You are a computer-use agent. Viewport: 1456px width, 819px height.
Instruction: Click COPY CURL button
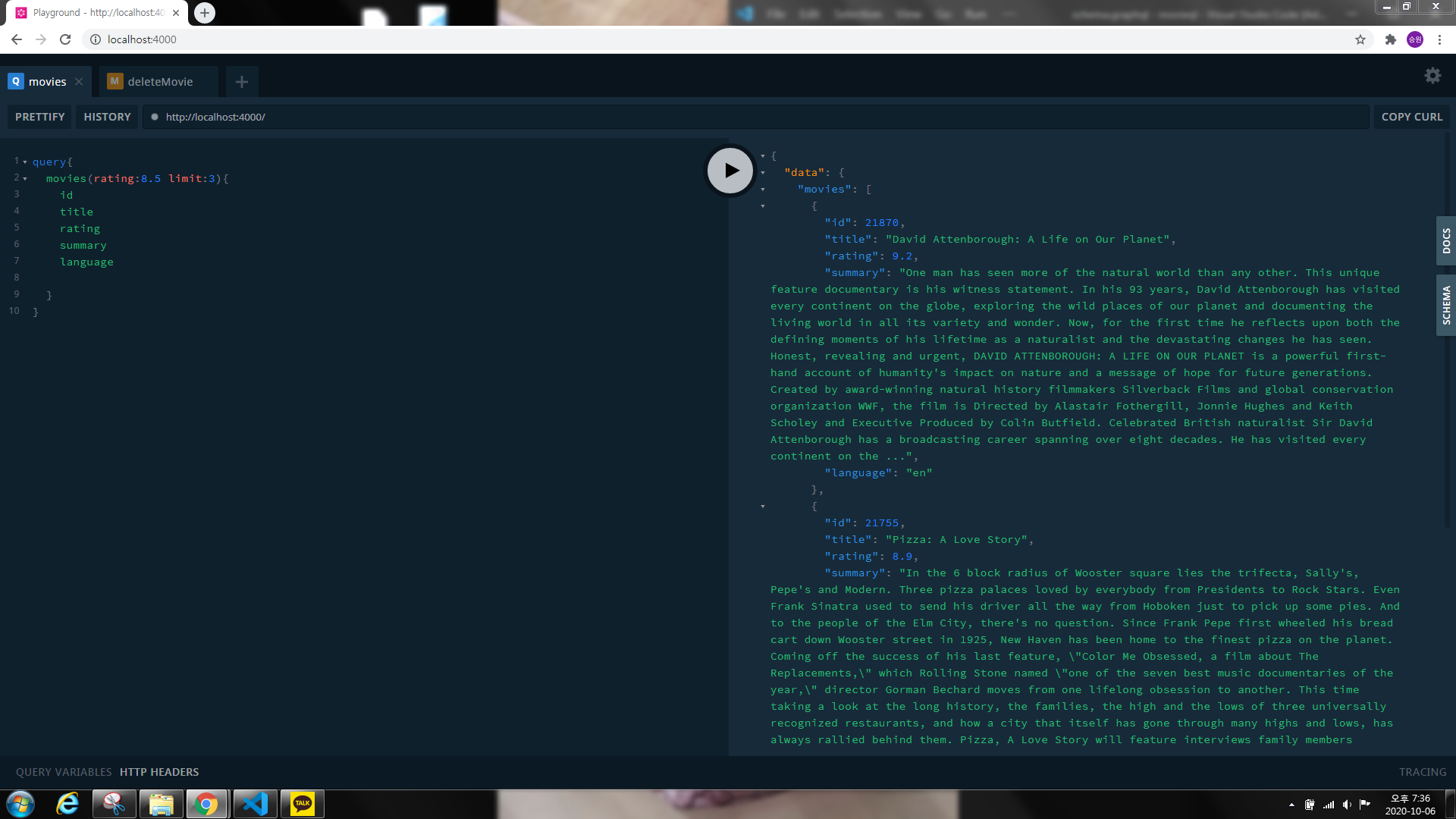pyautogui.click(x=1412, y=117)
